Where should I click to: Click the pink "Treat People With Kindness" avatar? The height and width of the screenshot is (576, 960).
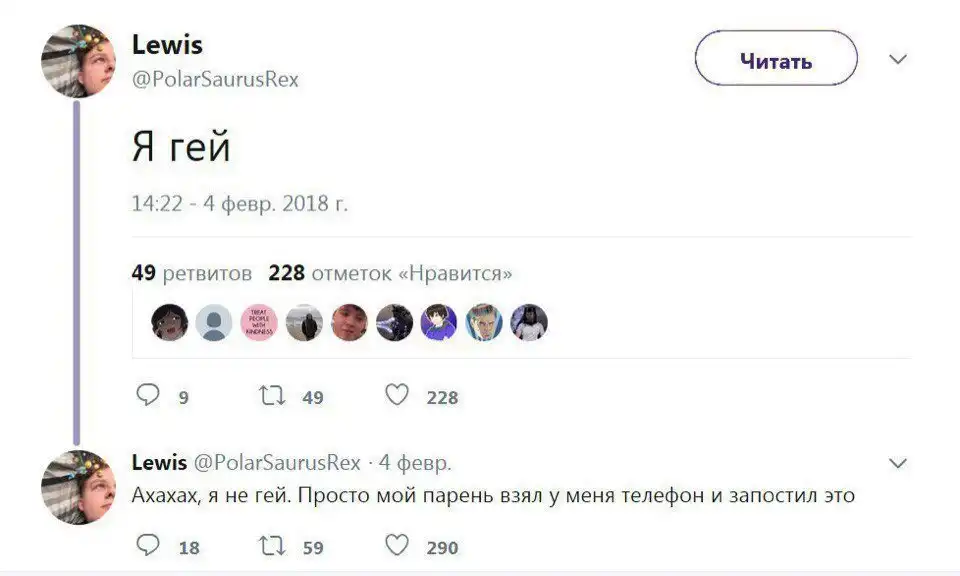pyautogui.click(x=258, y=322)
